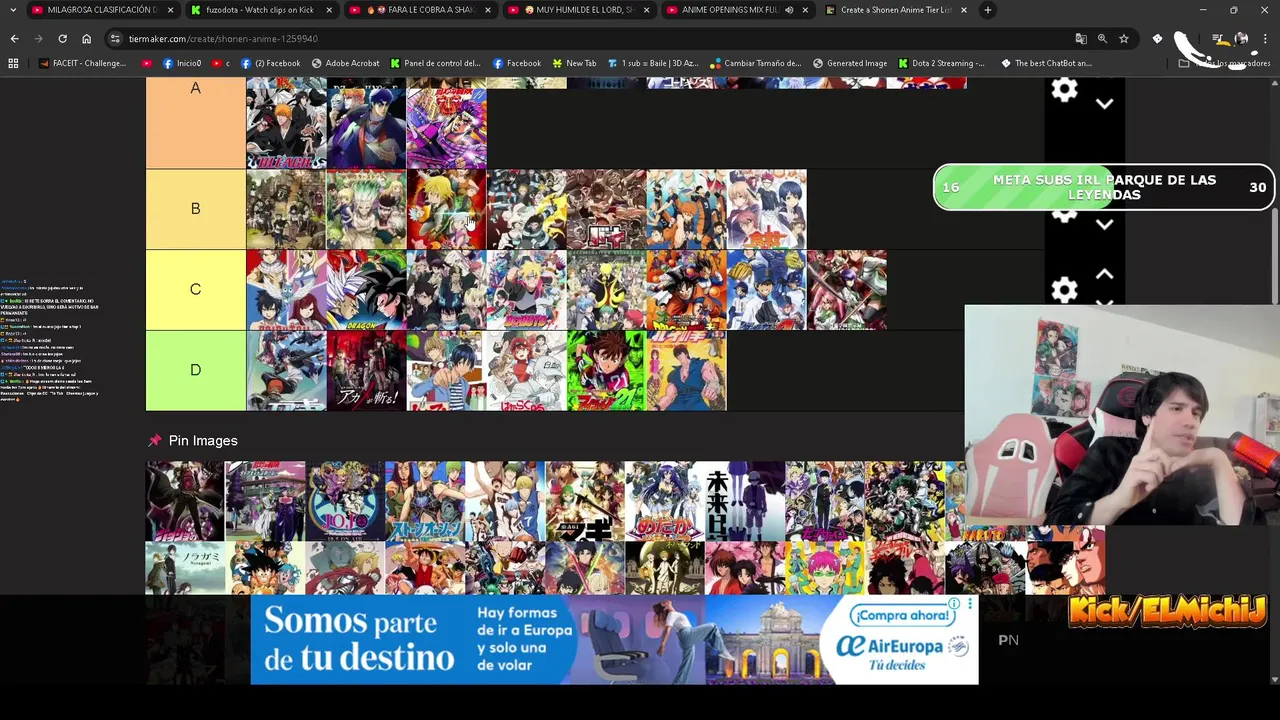This screenshot has width=1280, height=720.
Task: Open 1 sub = Baile bookmark
Action: [653, 63]
